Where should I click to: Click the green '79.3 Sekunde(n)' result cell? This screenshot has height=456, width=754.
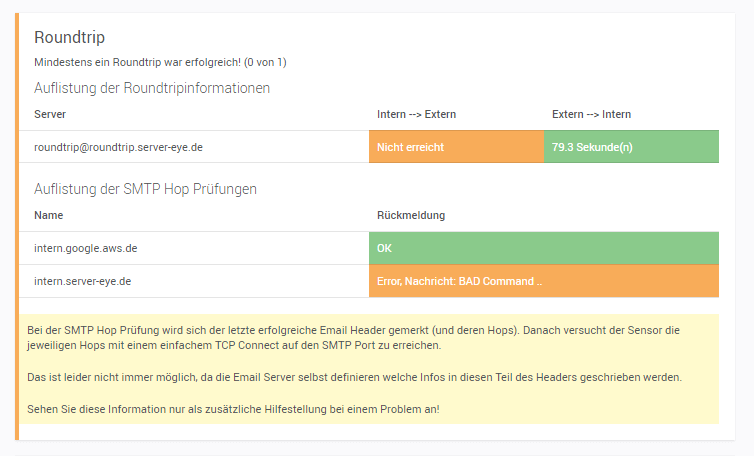click(x=630, y=147)
